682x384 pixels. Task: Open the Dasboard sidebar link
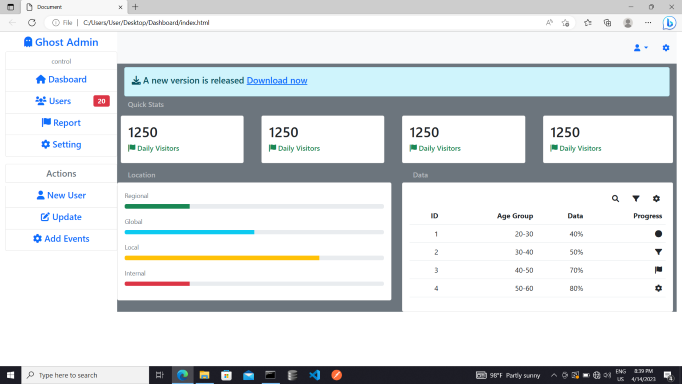coord(61,80)
